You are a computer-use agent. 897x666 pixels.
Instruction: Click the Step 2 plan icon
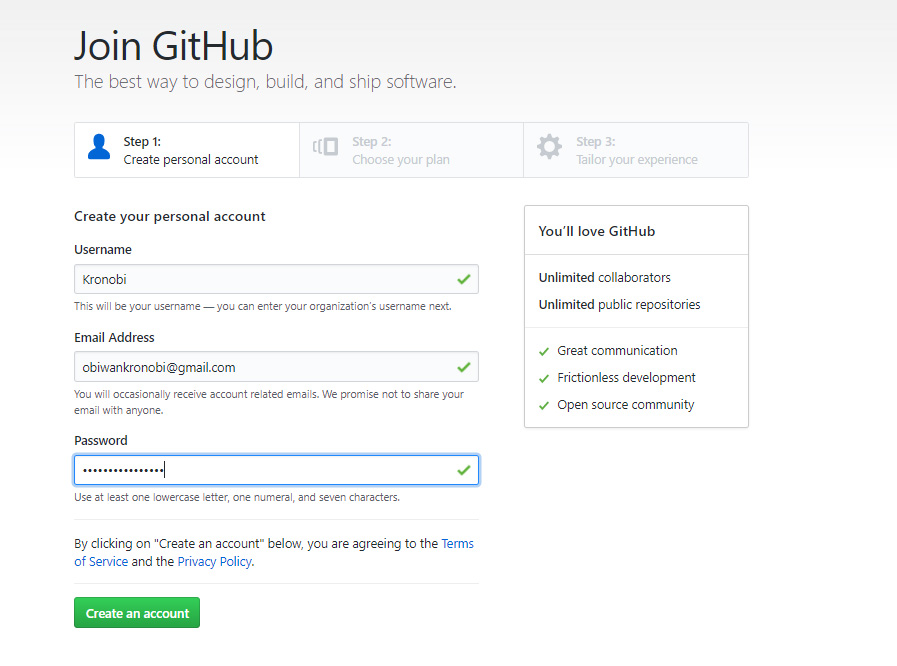(x=326, y=148)
